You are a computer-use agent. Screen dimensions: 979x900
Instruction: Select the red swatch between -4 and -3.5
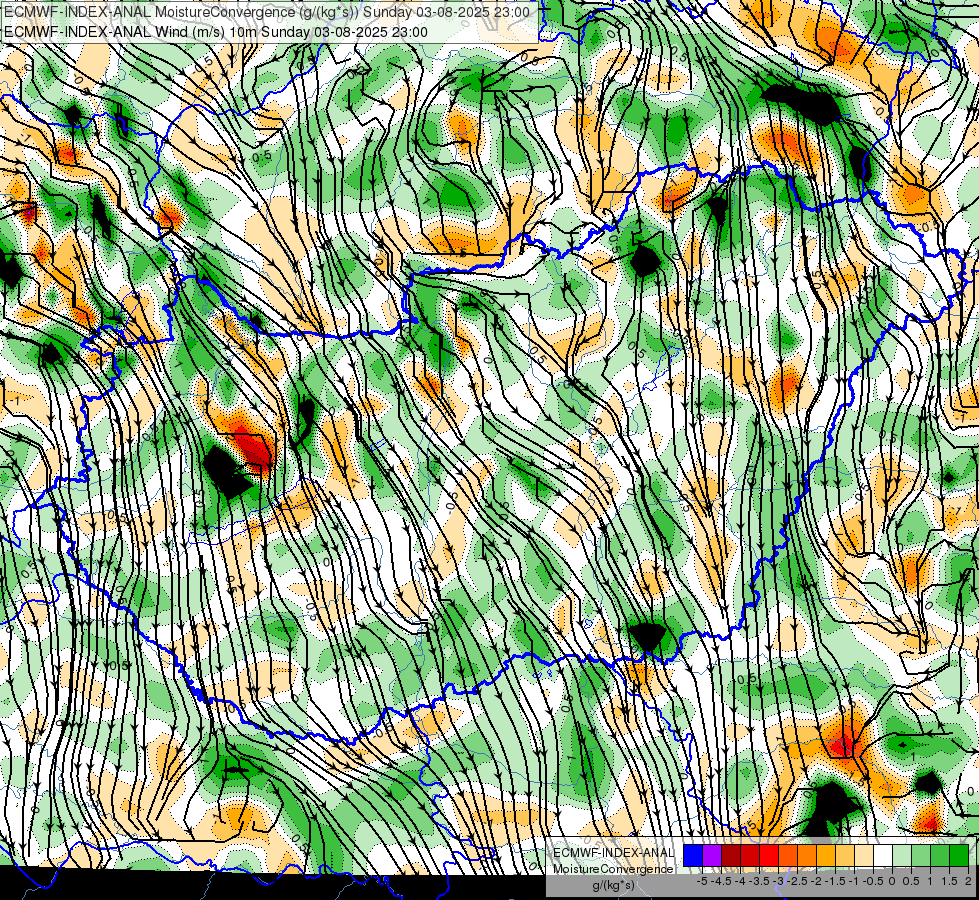pyautogui.click(x=750, y=855)
